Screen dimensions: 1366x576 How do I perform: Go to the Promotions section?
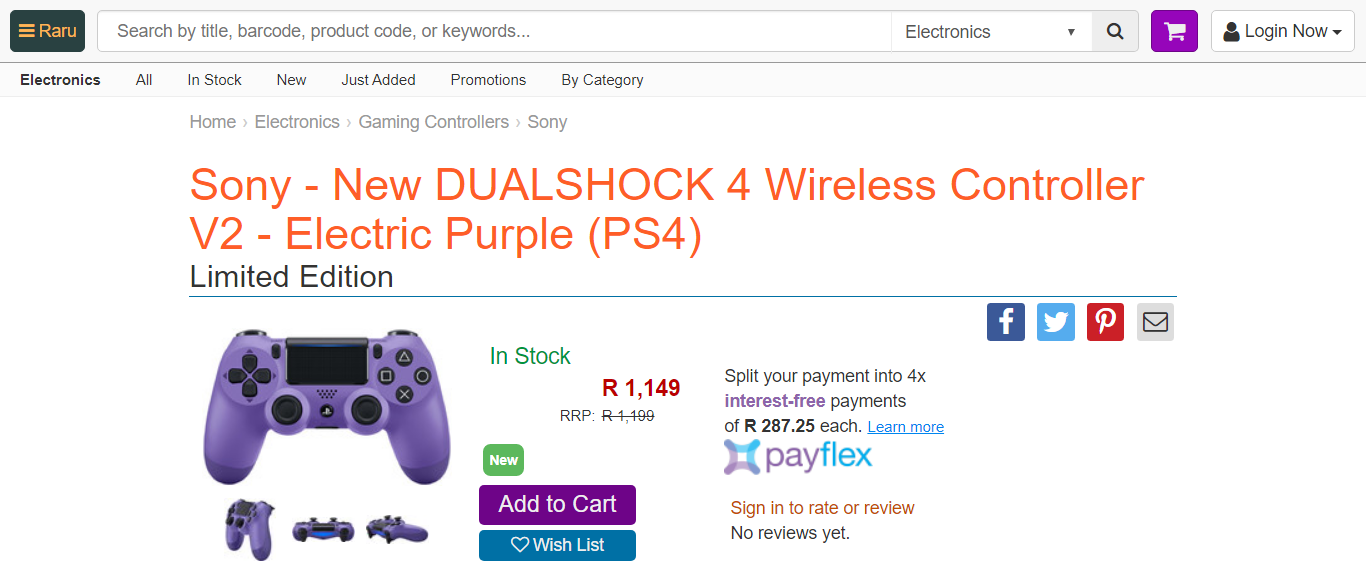[488, 80]
